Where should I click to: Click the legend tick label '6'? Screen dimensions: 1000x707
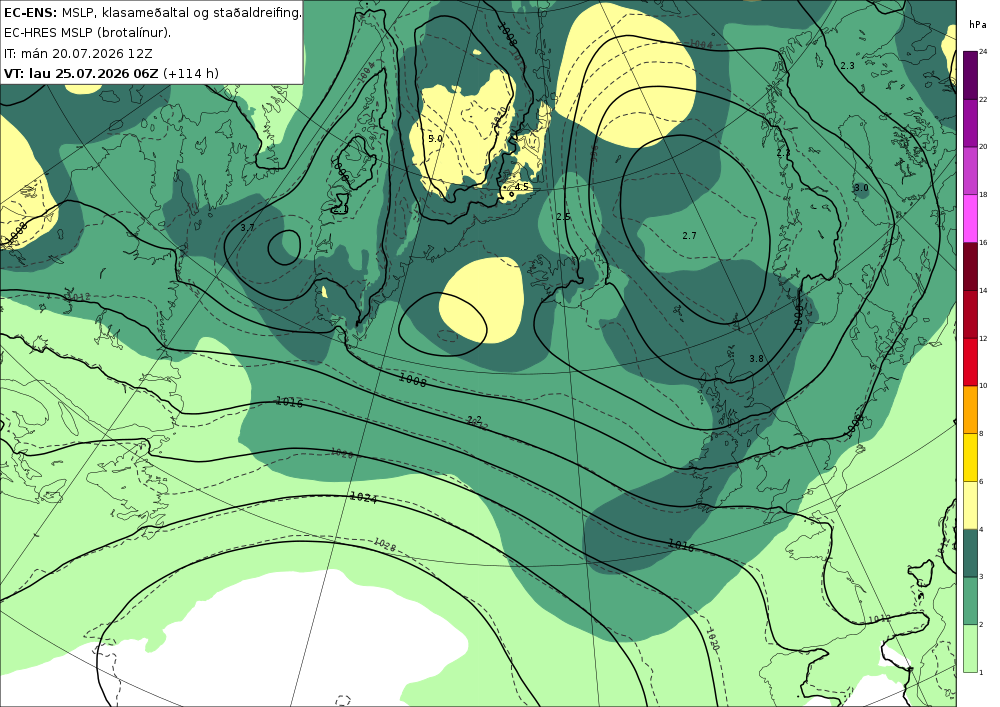coord(981,481)
